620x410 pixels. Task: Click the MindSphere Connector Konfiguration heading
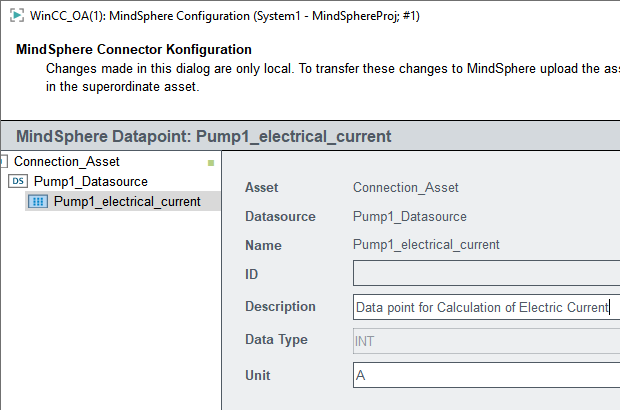[x=134, y=50]
